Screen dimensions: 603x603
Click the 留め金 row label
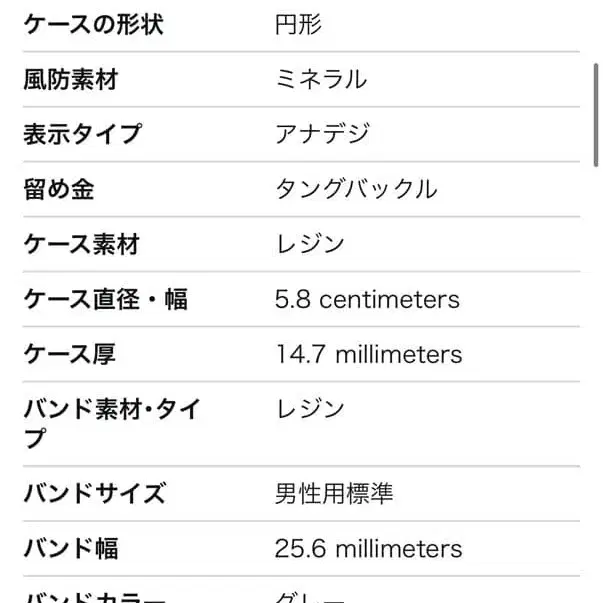click(x=58, y=189)
